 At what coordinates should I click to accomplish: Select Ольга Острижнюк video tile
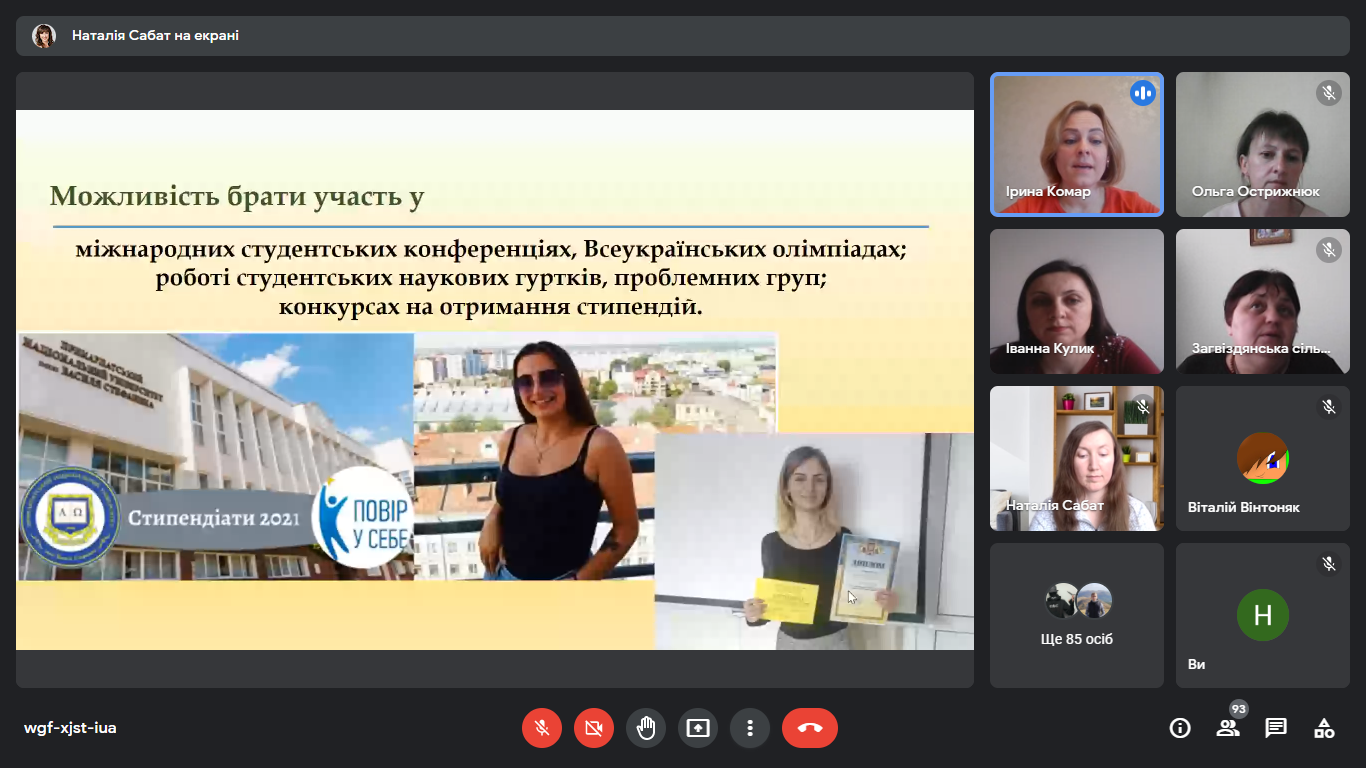pos(1262,144)
